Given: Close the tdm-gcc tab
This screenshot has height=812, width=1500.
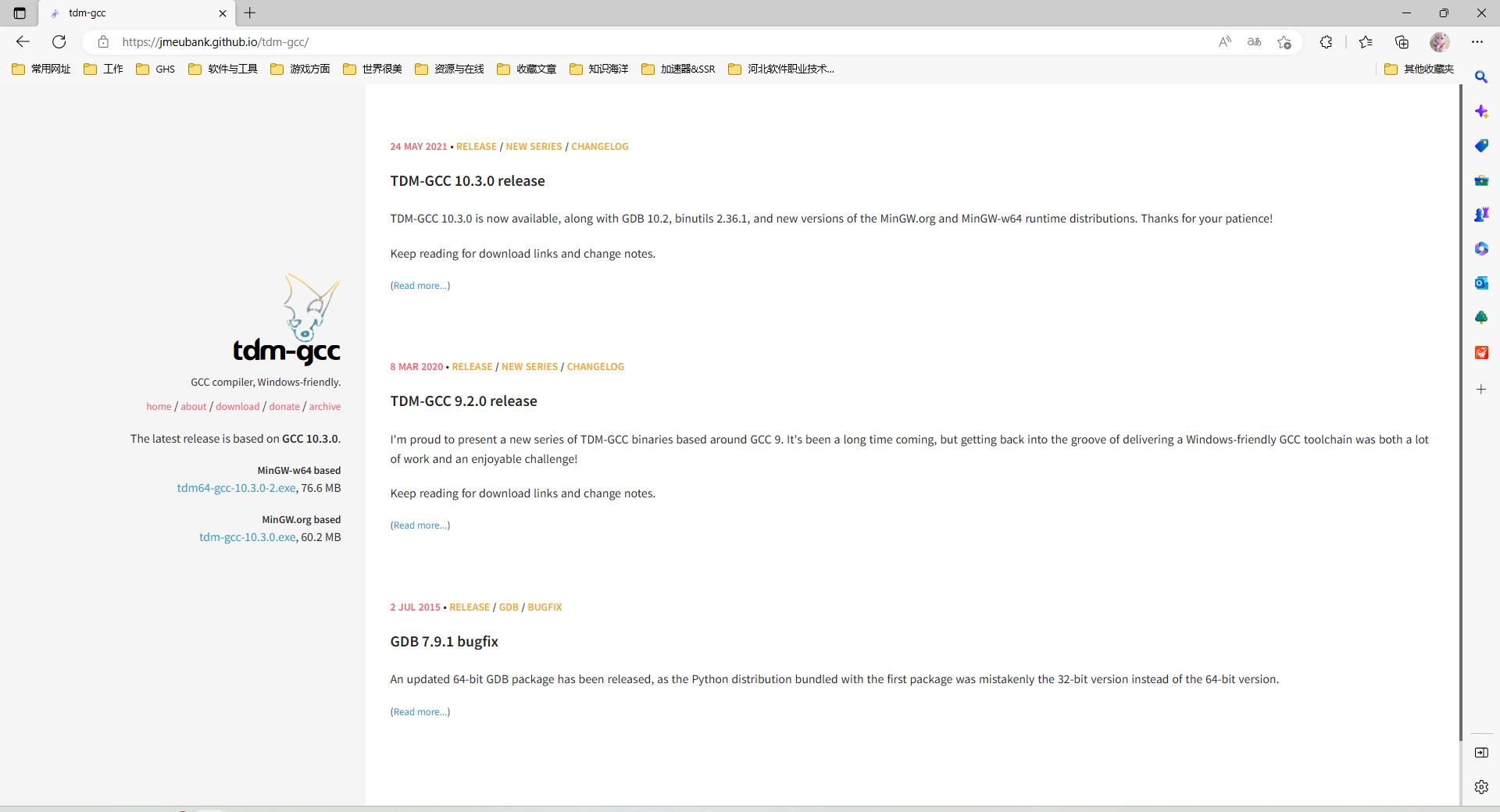Looking at the screenshot, I should 223,13.
